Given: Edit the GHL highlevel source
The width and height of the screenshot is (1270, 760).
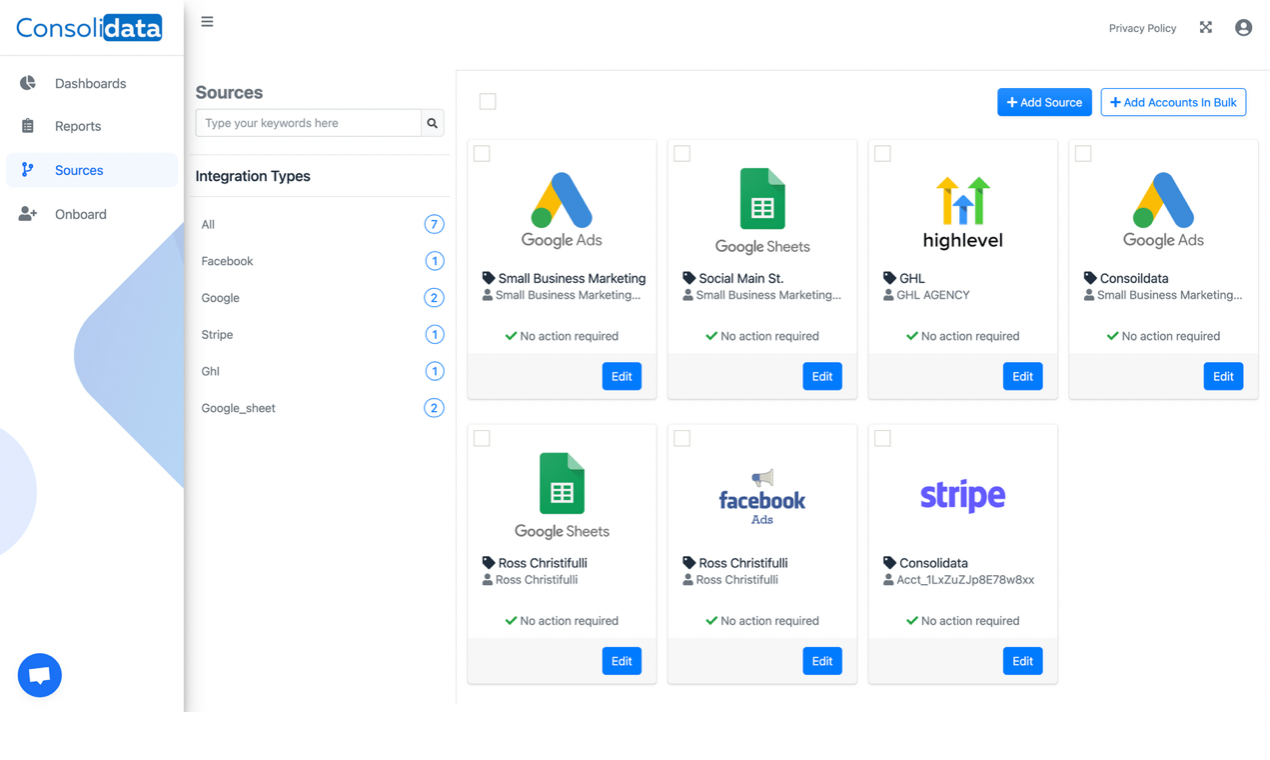Looking at the screenshot, I should click(x=1022, y=376).
